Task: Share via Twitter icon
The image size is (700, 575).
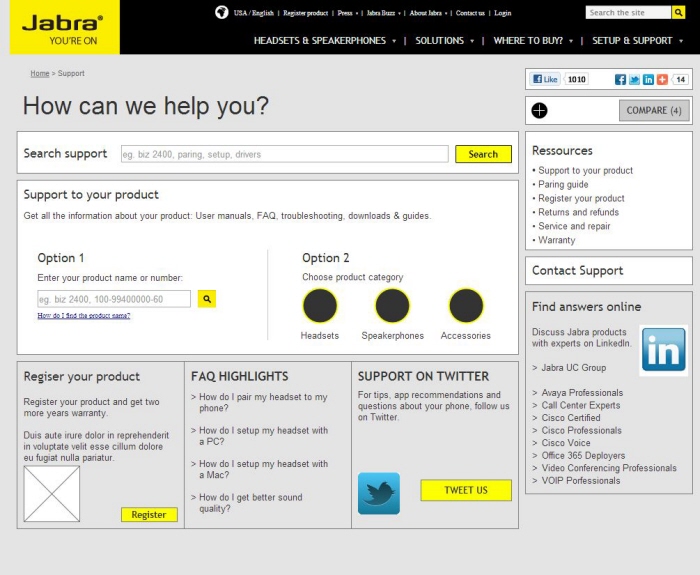Action: click(634, 79)
